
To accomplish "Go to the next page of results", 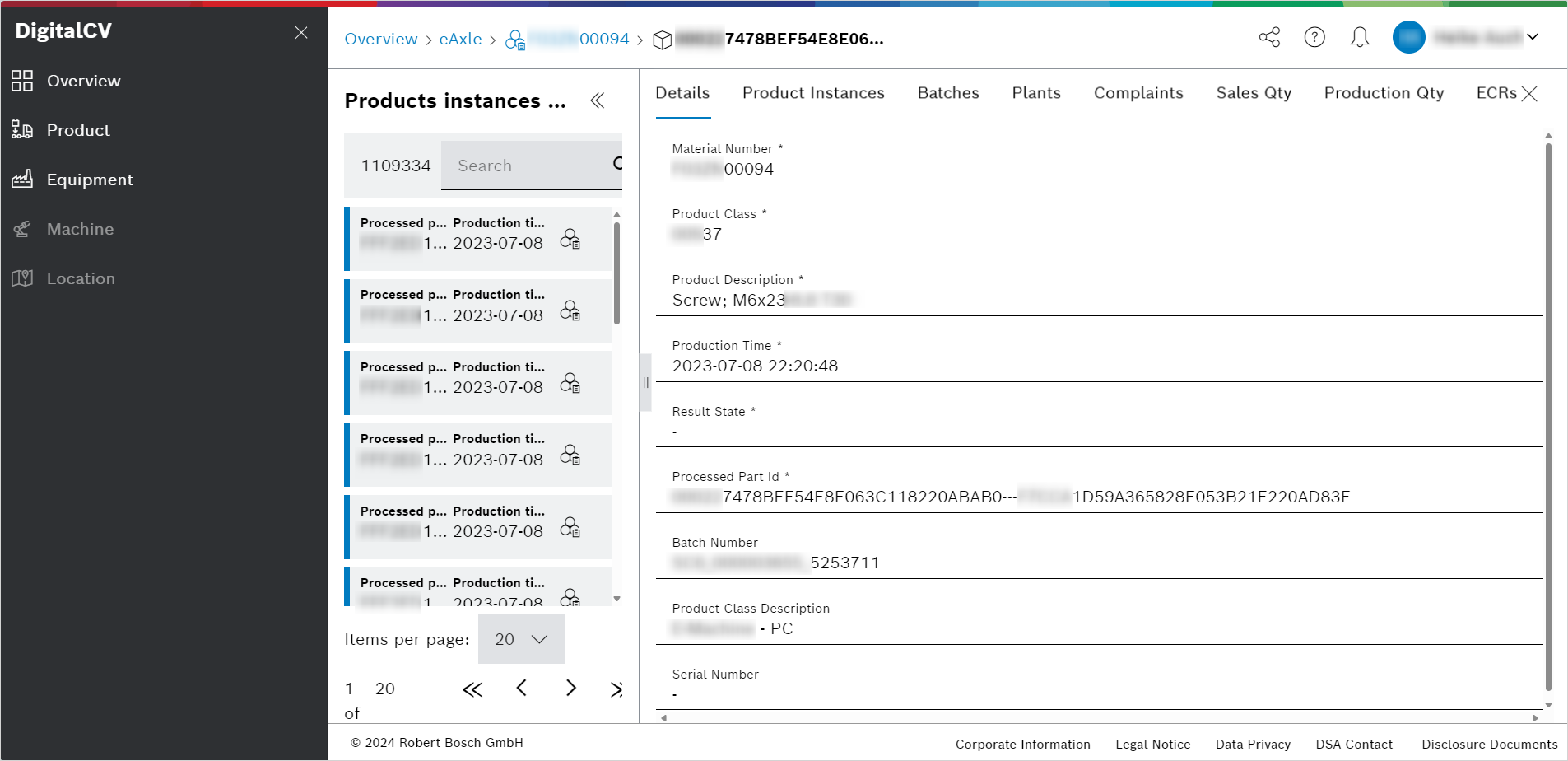I will (x=570, y=688).
